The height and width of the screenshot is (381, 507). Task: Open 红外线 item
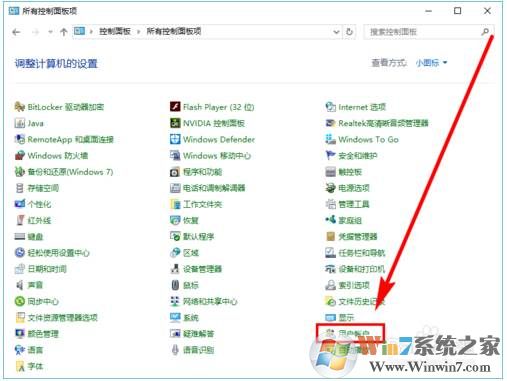tap(33, 220)
